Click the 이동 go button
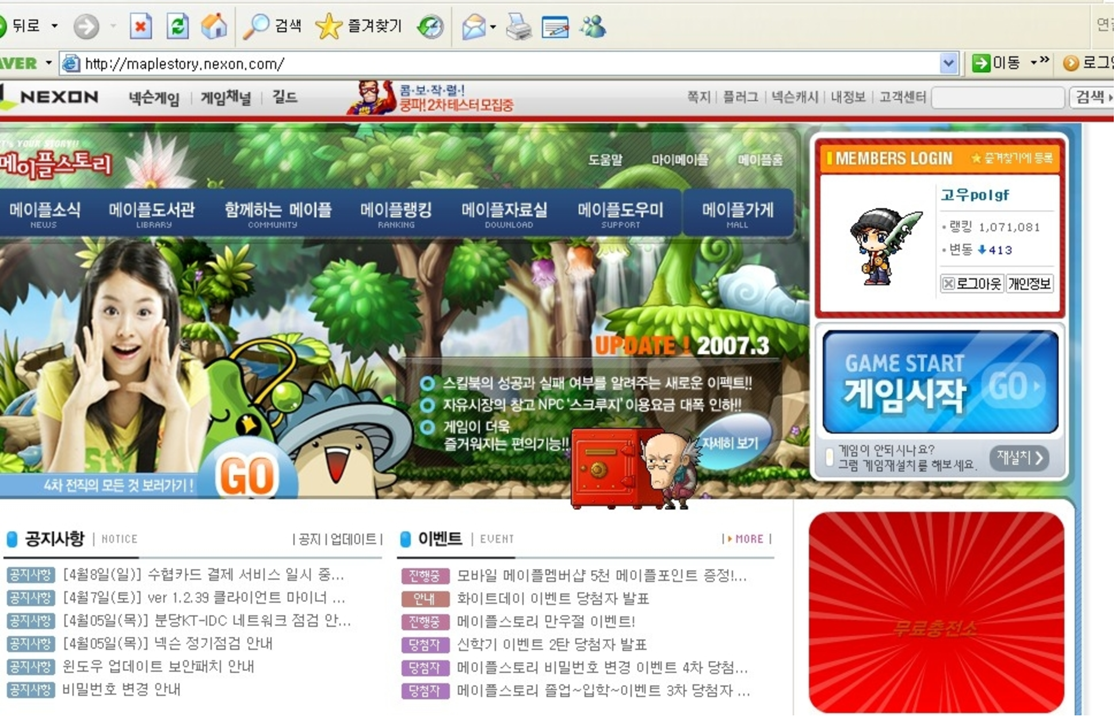The image size is (1115, 720). 996,63
